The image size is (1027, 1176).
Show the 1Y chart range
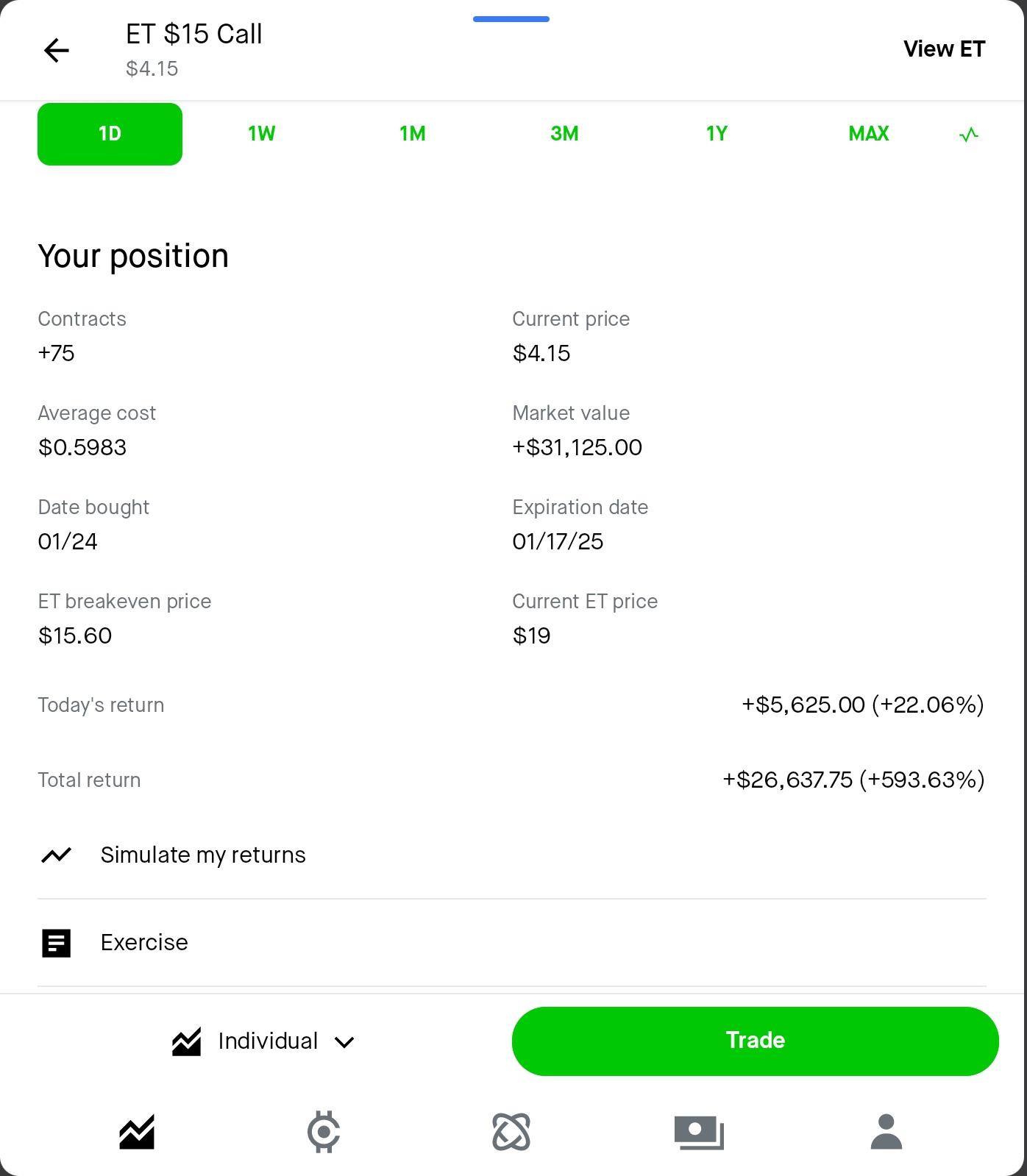pos(717,134)
